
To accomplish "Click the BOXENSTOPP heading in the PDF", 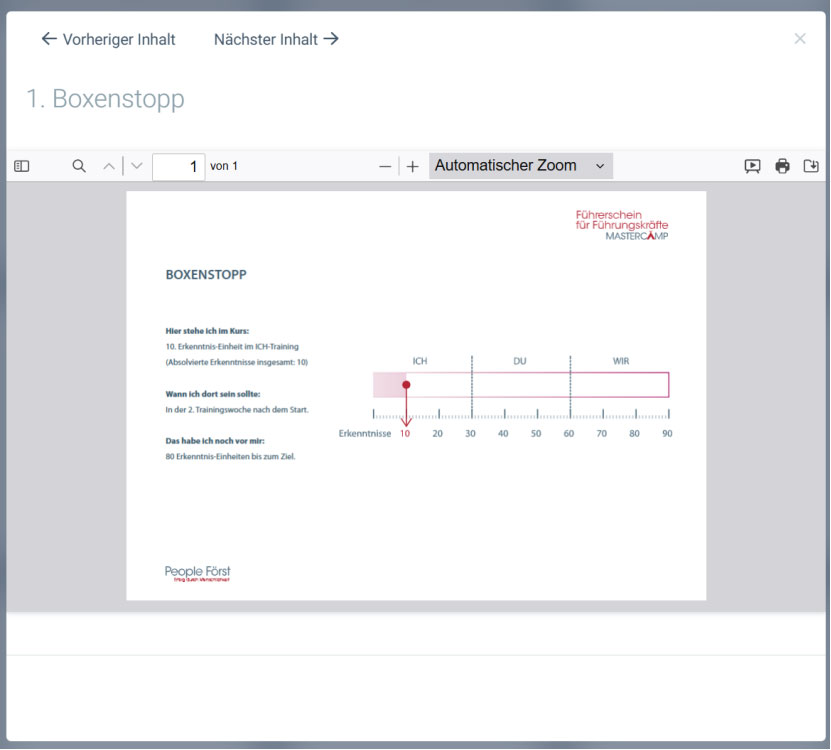I will tap(206, 275).
